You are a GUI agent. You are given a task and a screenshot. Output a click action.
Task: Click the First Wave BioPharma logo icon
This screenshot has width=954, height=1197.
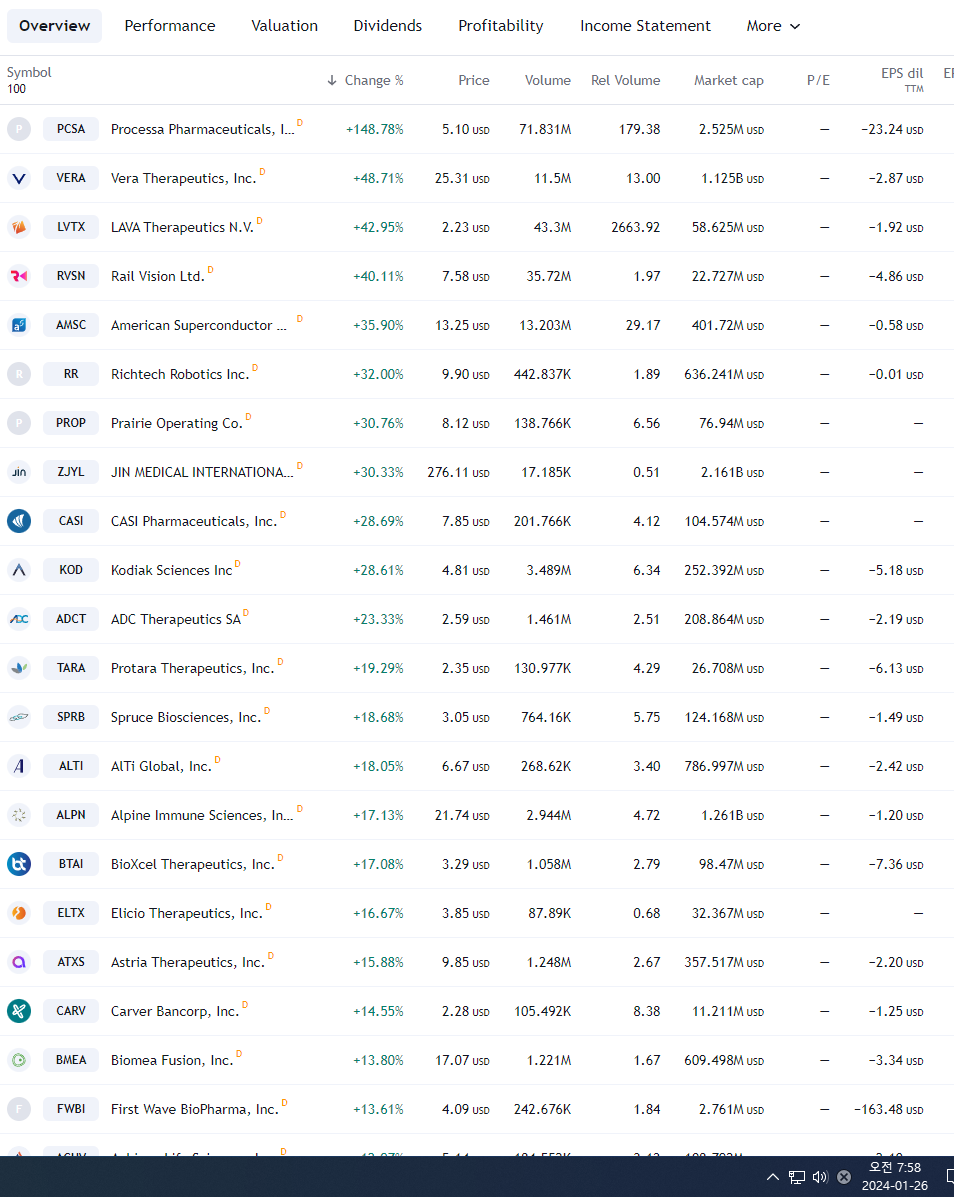pyautogui.click(x=19, y=1108)
